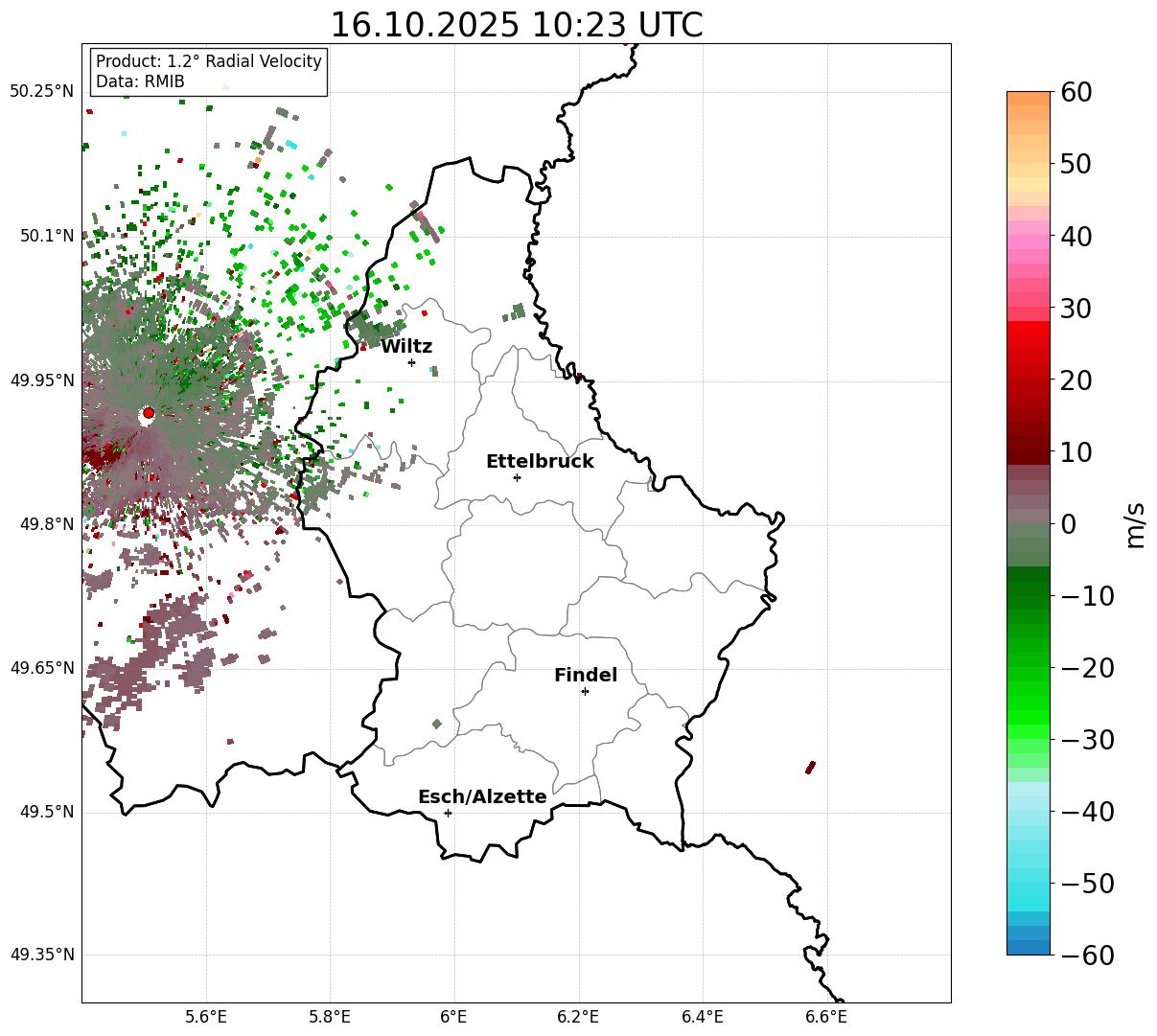1157x1036 pixels.
Task: Click the 'Findel' city label
Action: coord(586,676)
